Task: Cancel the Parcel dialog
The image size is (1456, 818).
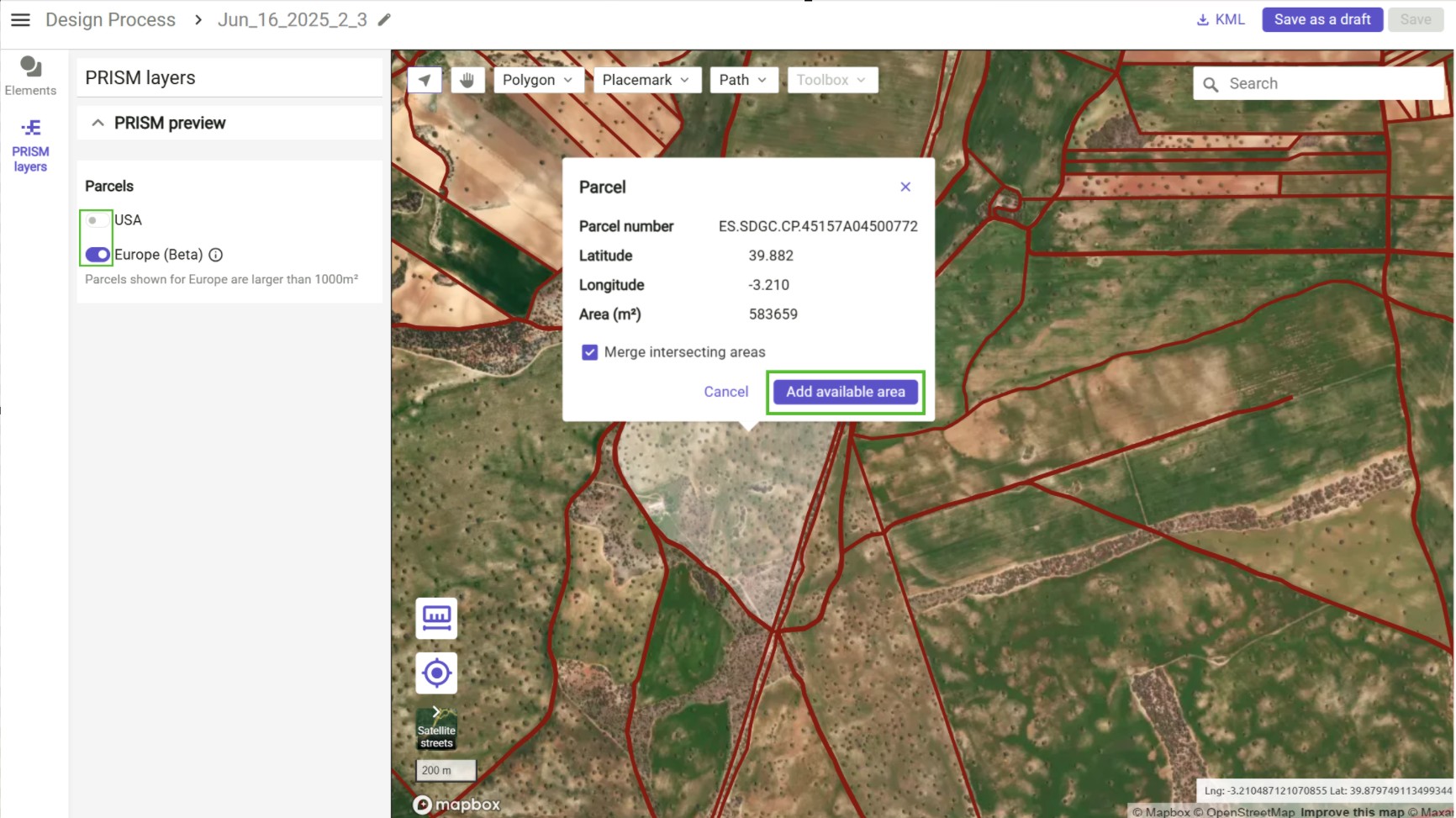Action: [x=725, y=392]
